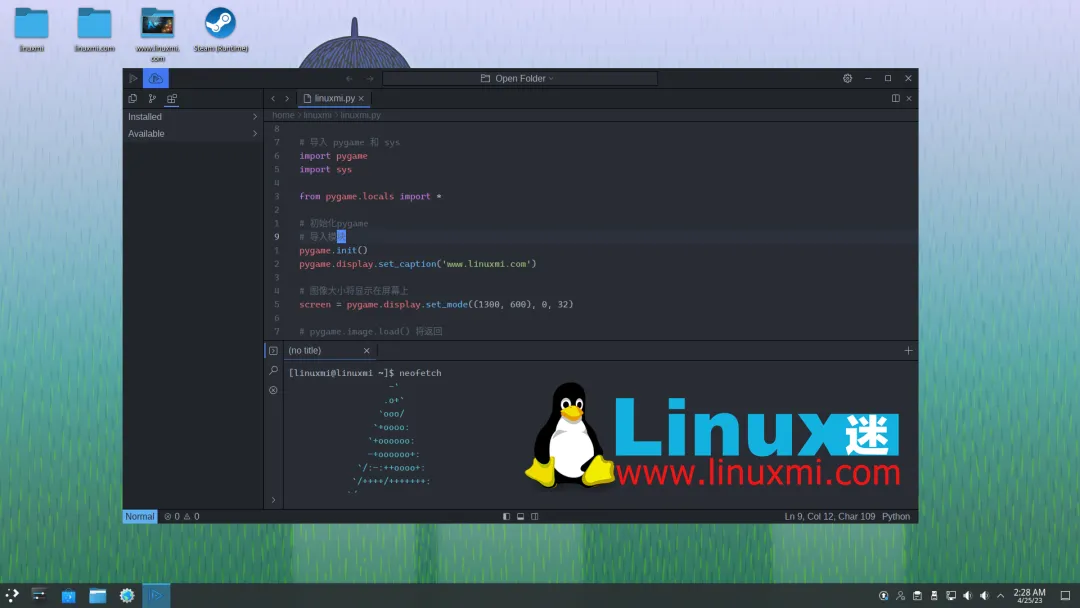
Task: Open the taskbar system settings sliders icon
Action: tap(39, 596)
